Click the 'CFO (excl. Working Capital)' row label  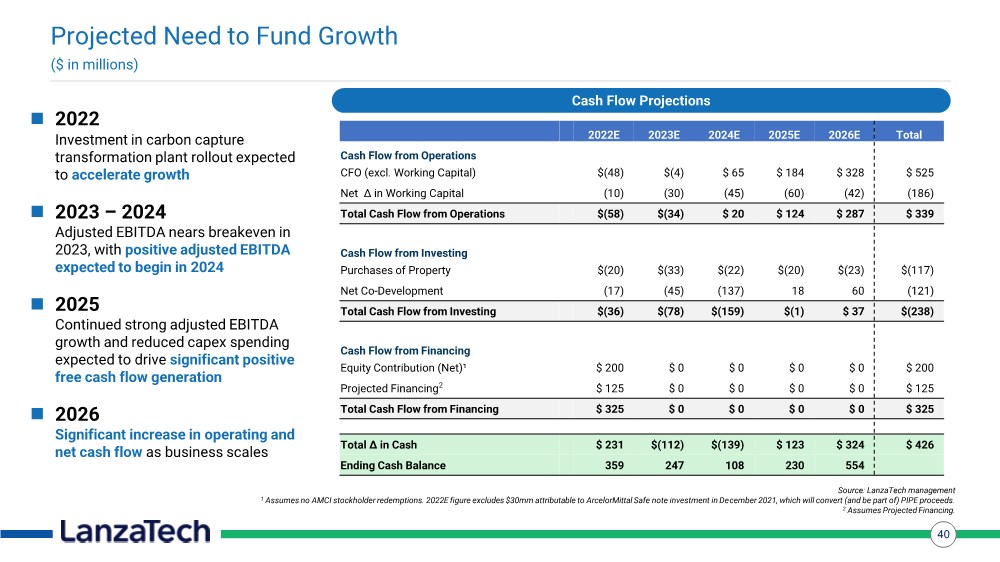(x=408, y=172)
